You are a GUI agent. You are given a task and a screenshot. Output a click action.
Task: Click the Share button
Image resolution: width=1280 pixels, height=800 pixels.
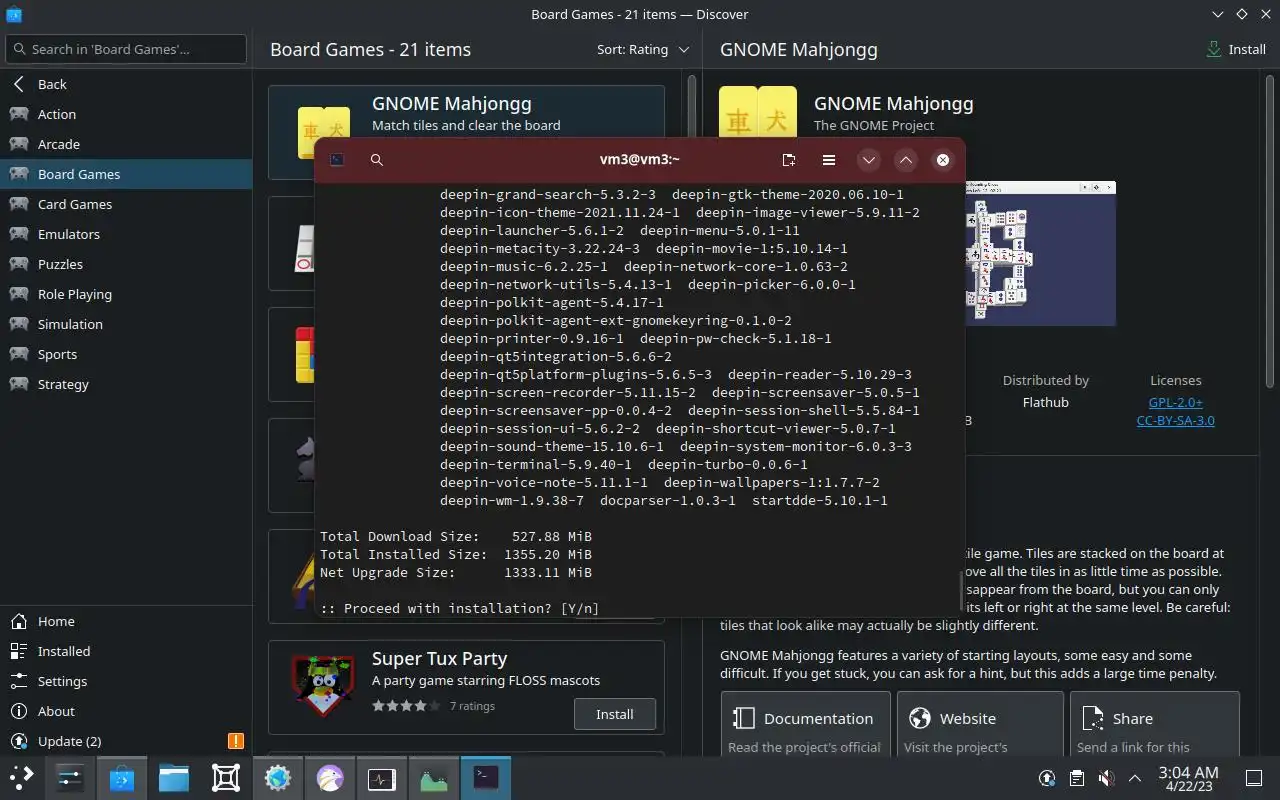click(1155, 724)
